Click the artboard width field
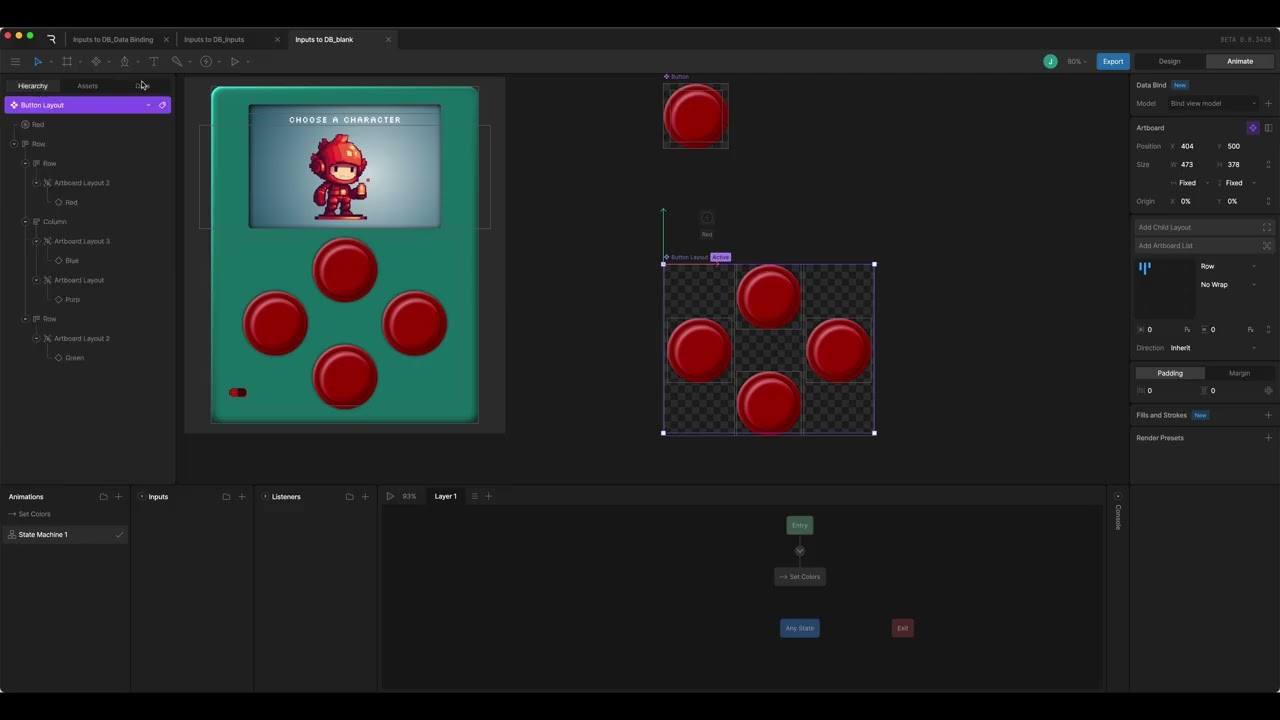Viewport: 1280px width, 720px height. pyautogui.click(x=1193, y=165)
